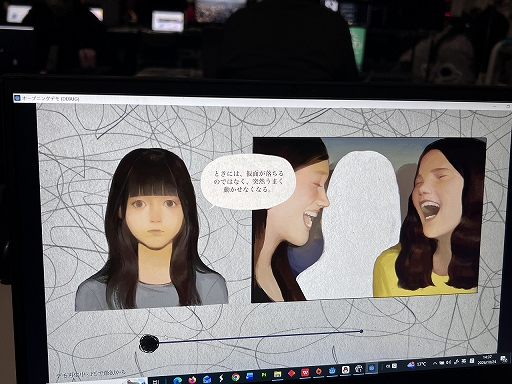Open File Explorer from the taskbar

(x=277, y=374)
